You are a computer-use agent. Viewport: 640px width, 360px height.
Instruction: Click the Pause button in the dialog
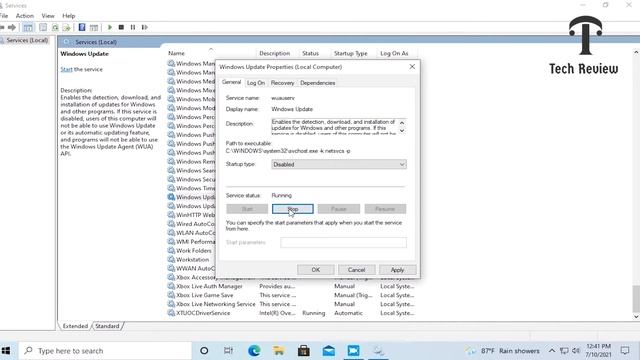339,209
